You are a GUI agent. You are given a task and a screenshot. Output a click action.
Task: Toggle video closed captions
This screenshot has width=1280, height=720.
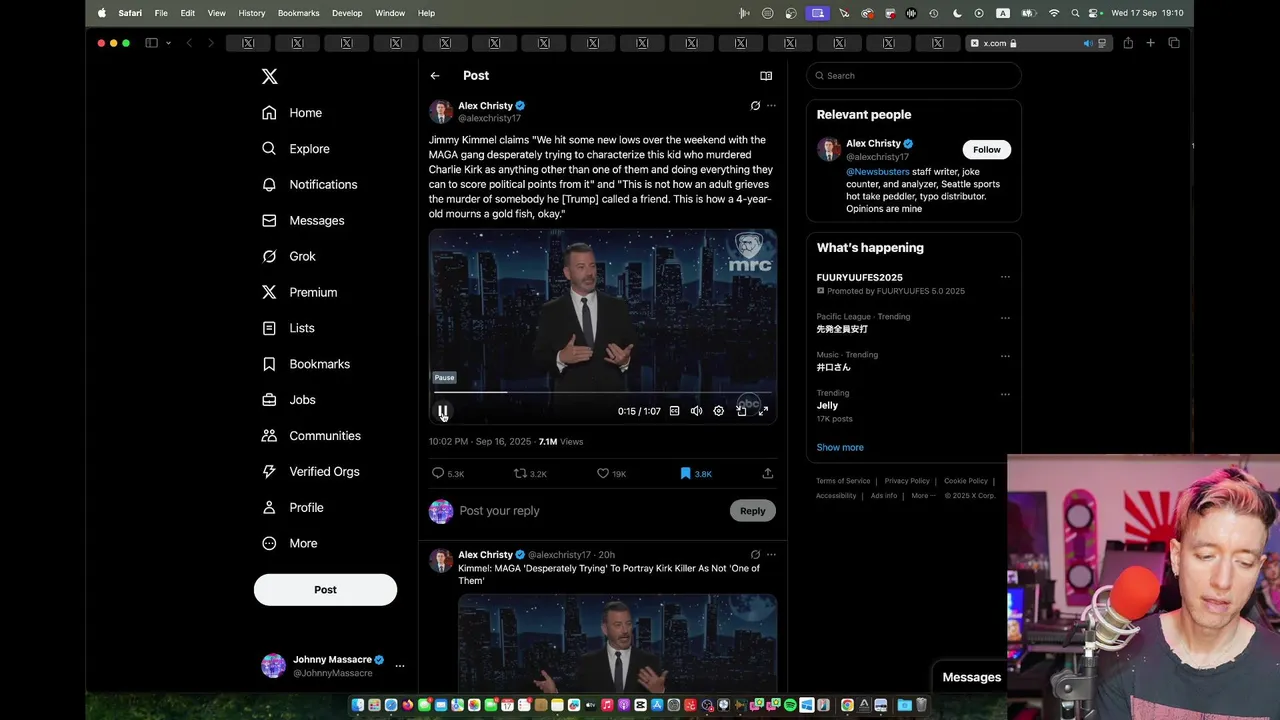pyautogui.click(x=675, y=411)
